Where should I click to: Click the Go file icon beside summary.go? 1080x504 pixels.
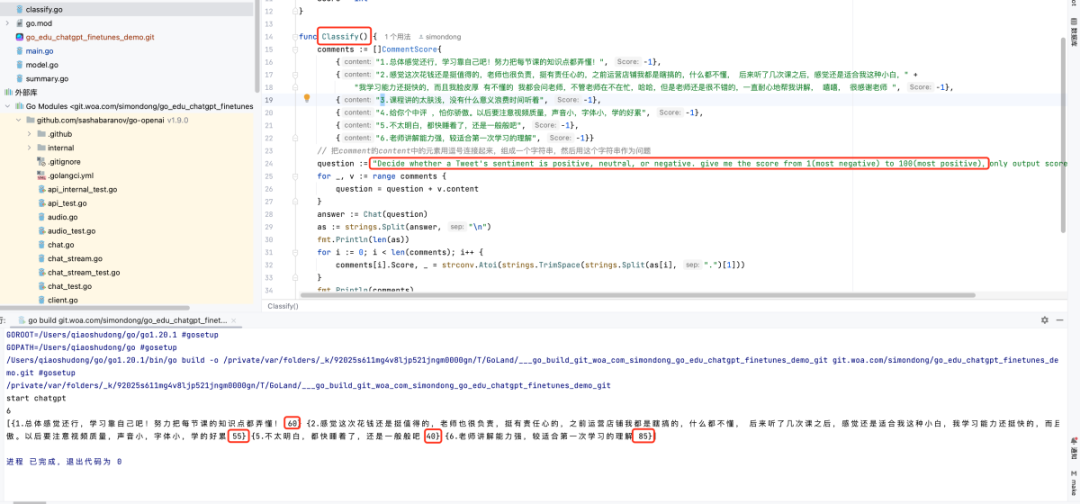tap(19, 78)
